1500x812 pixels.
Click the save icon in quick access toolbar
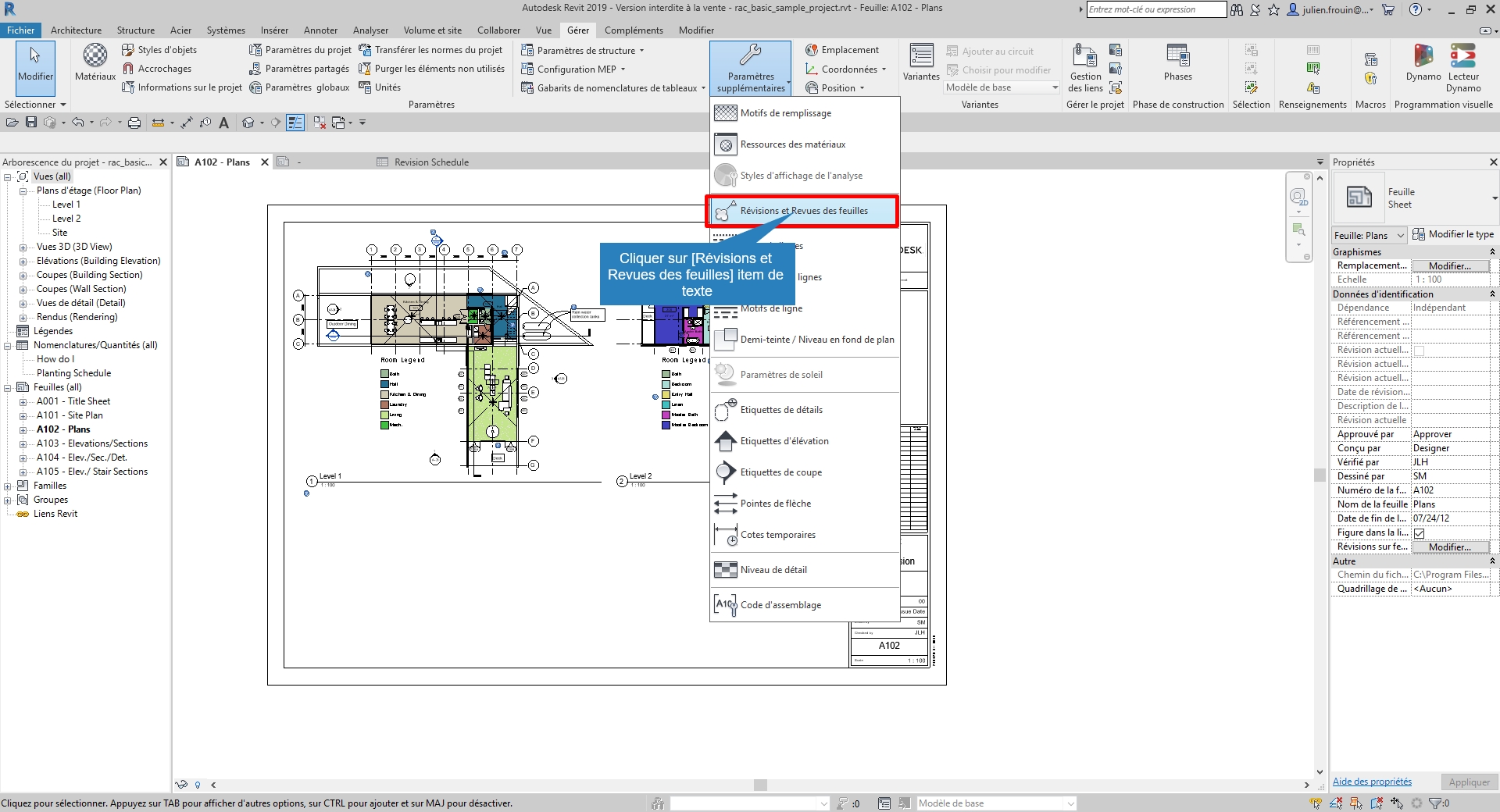click(x=31, y=123)
